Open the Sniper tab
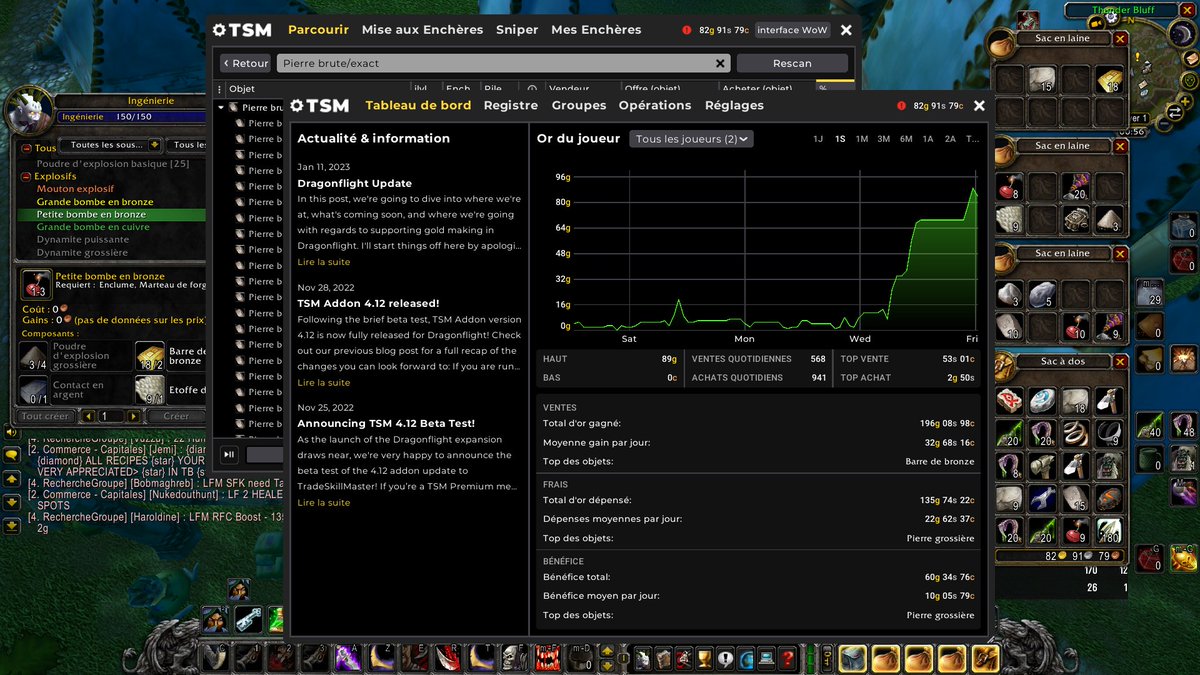The image size is (1200, 675). click(x=517, y=30)
